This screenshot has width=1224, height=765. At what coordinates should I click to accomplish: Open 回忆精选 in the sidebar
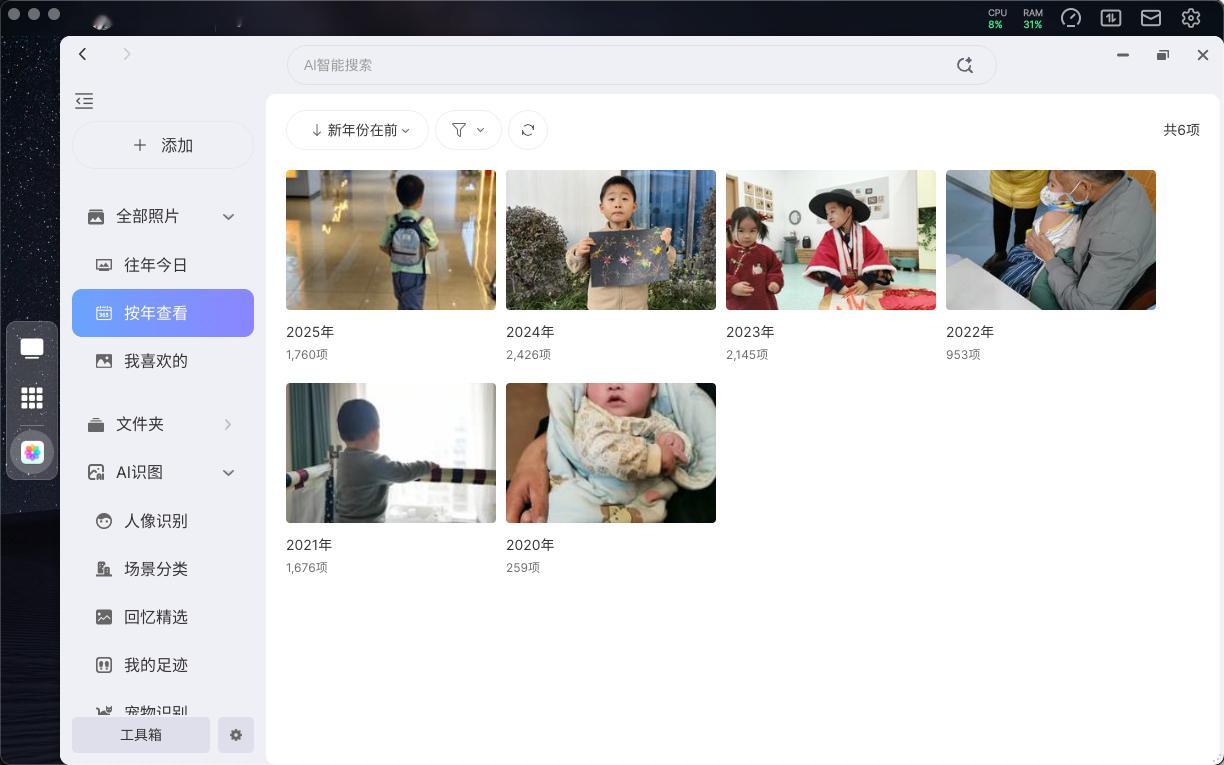[163, 617]
